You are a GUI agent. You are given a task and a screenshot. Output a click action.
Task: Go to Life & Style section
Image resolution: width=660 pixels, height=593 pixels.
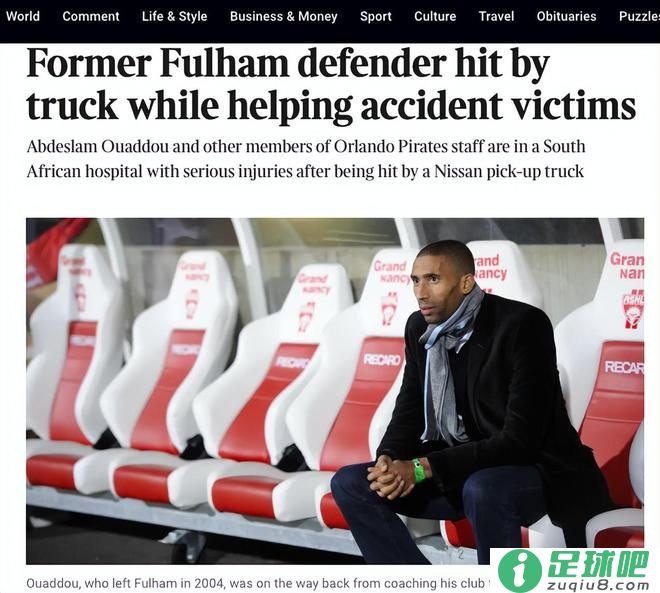point(174,16)
